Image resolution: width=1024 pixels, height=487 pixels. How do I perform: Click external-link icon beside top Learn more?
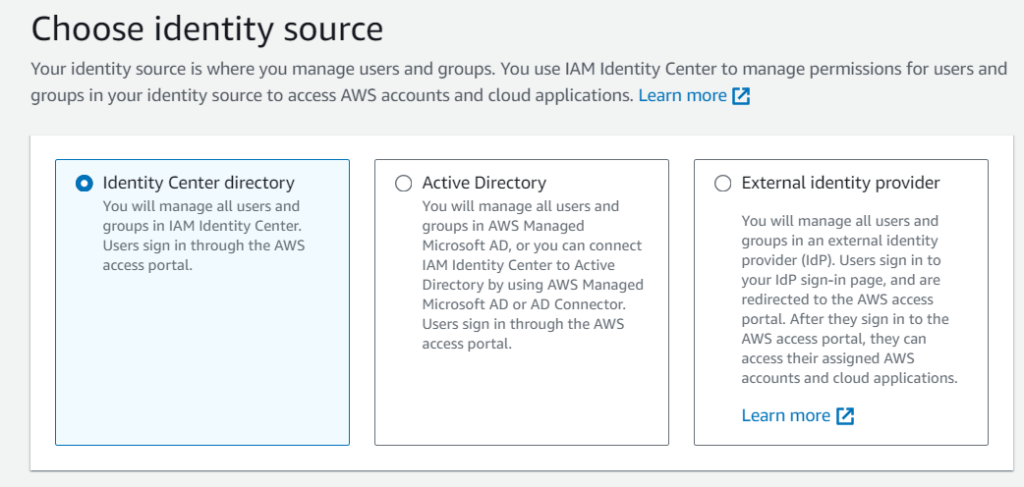coord(741,96)
